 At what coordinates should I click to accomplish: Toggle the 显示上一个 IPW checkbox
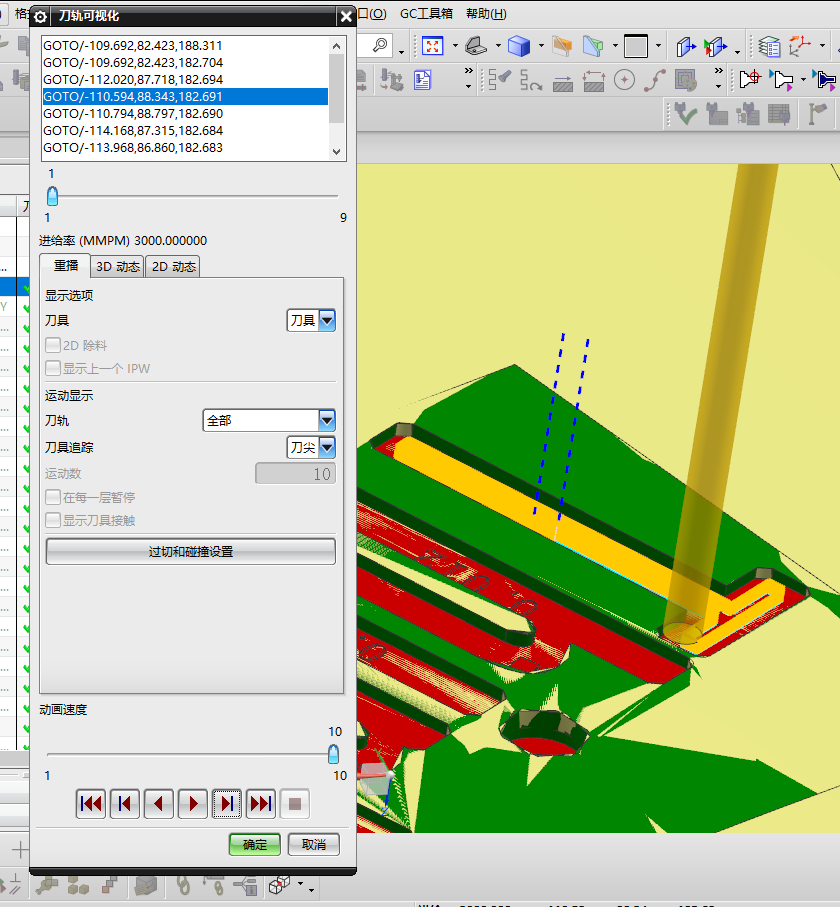pyautogui.click(x=53, y=368)
